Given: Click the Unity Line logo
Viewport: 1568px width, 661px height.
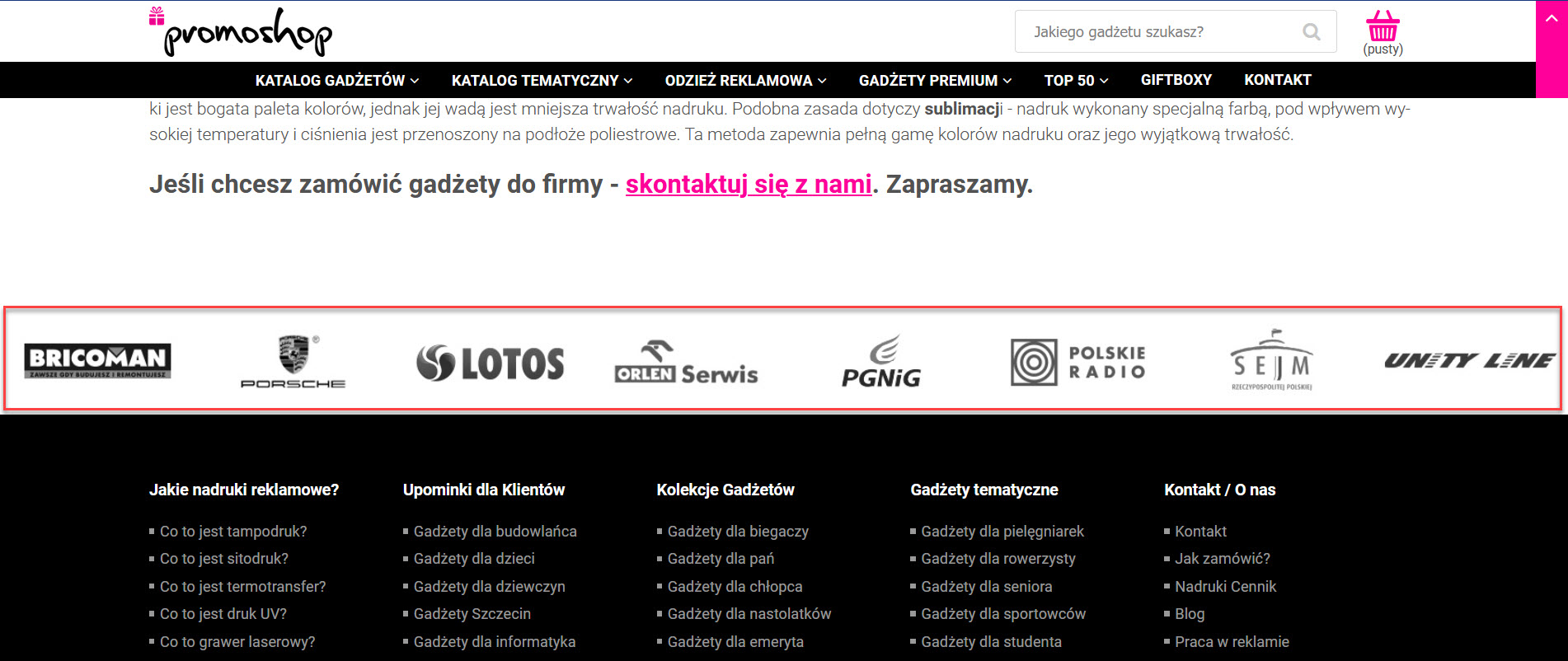Looking at the screenshot, I should pos(1469,360).
